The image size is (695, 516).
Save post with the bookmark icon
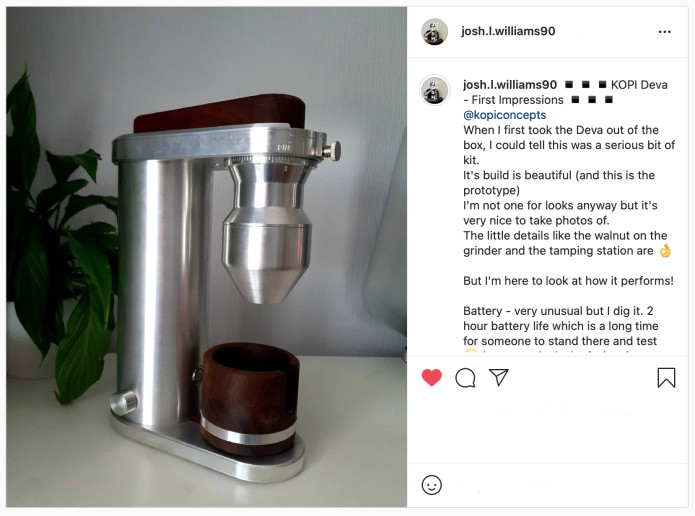666,378
